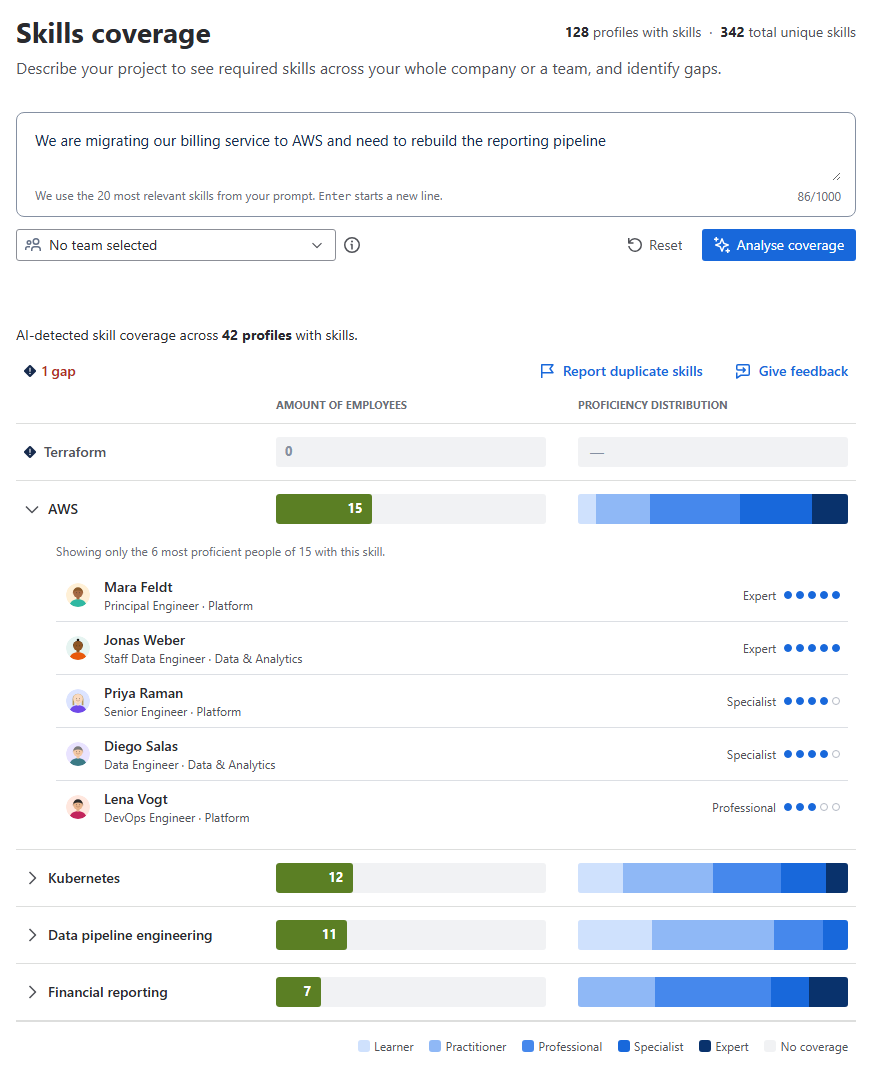This screenshot has width=872, height=1086.
Task: Click the Data pipeline engineering count bar
Action: (x=411, y=935)
